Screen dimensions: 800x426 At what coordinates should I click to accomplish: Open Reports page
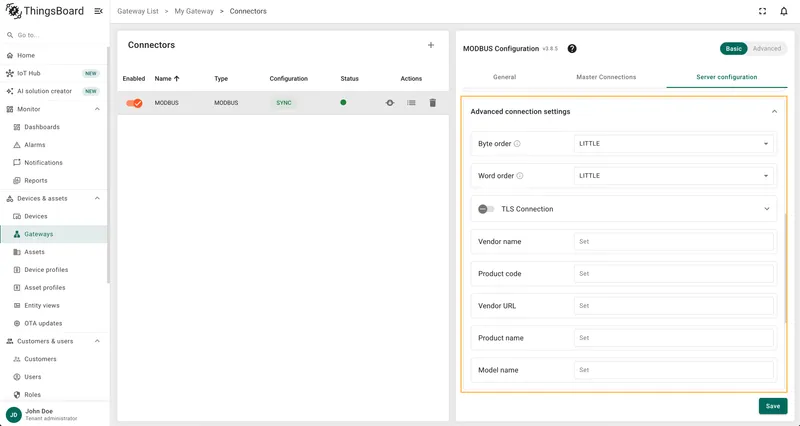pos(54,181)
